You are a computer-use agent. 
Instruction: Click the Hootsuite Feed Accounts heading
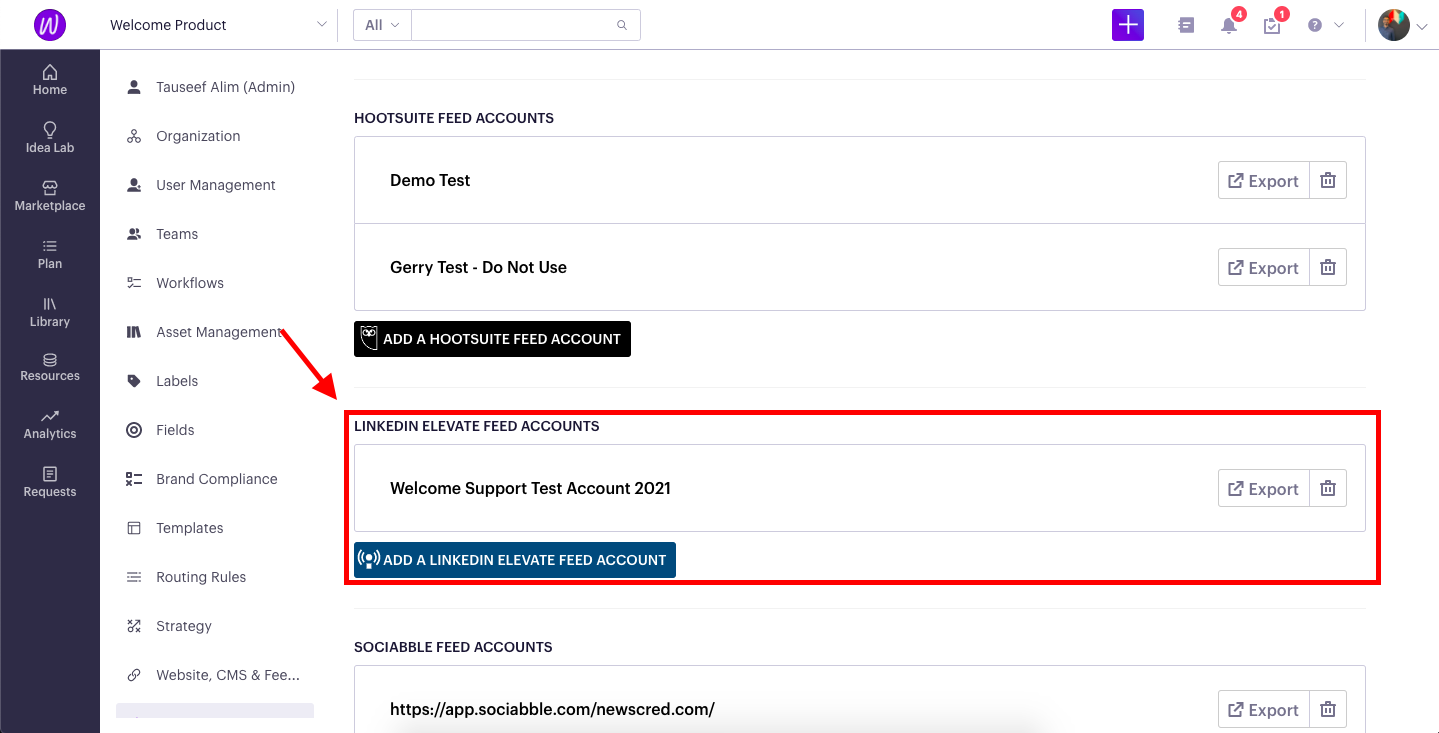(x=454, y=118)
